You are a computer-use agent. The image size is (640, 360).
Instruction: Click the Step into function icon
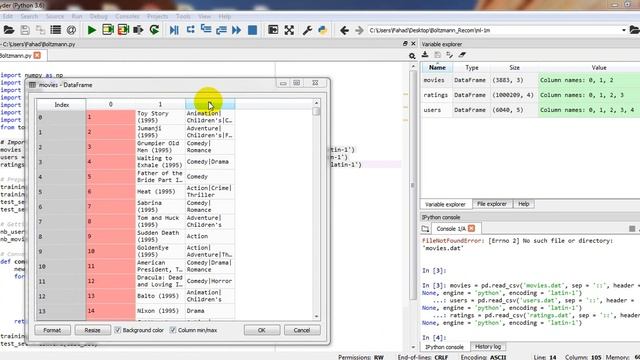point(206,30)
